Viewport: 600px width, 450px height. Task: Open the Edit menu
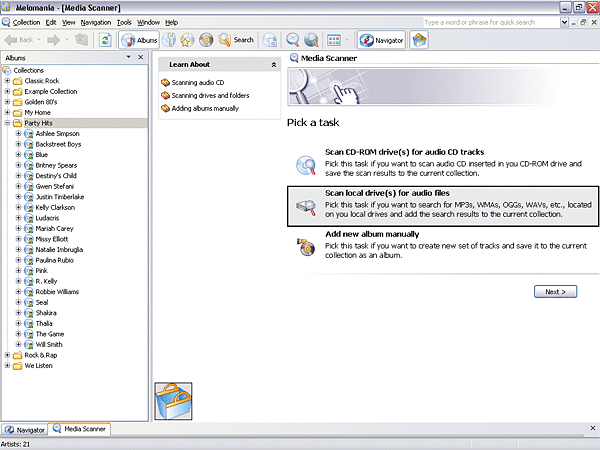point(51,22)
